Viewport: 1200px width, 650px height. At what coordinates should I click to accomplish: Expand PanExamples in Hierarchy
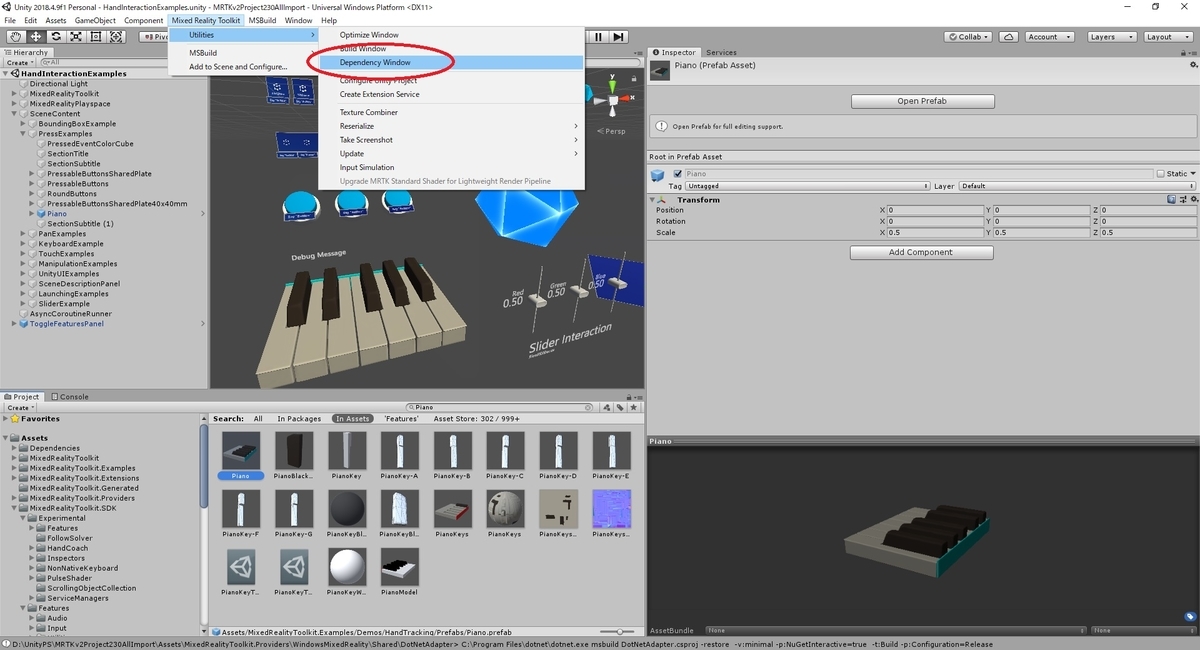24,234
